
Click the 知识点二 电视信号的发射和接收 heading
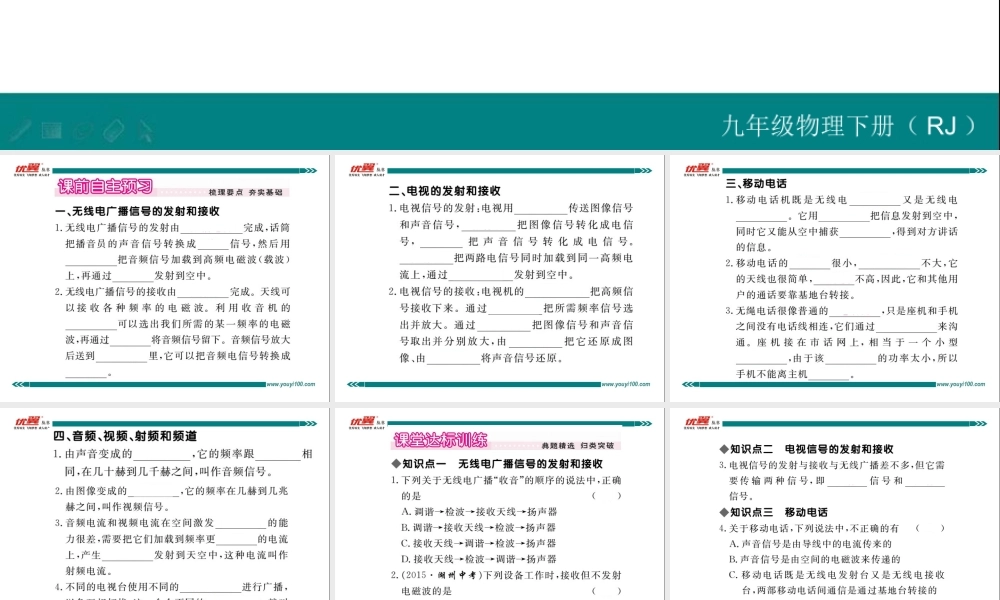806,449
